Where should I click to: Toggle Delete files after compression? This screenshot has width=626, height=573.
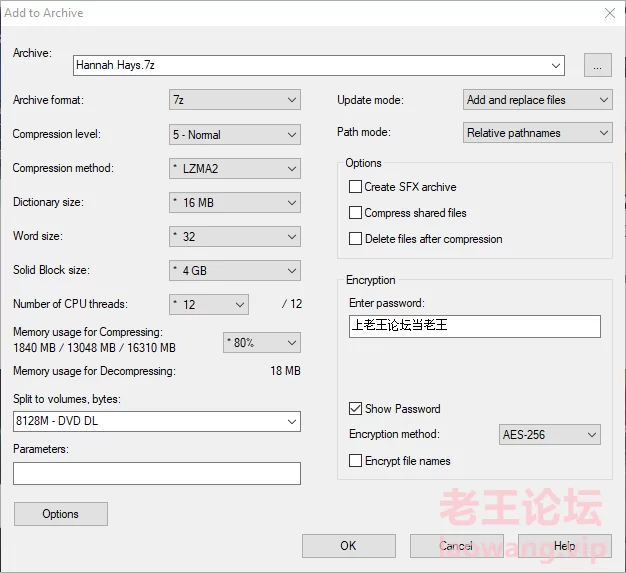click(x=355, y=238)
